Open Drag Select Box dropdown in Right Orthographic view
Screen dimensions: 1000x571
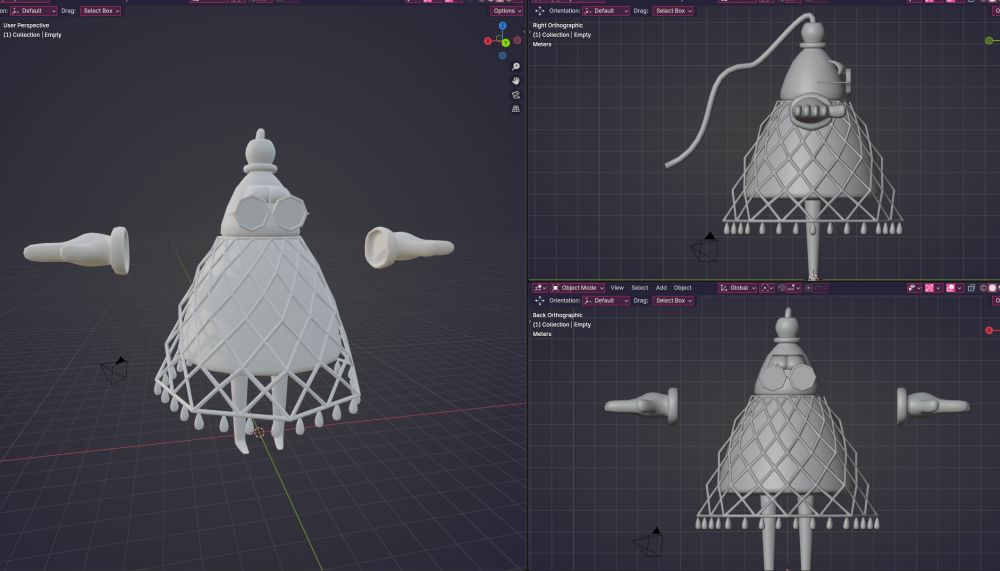[673, 11]
